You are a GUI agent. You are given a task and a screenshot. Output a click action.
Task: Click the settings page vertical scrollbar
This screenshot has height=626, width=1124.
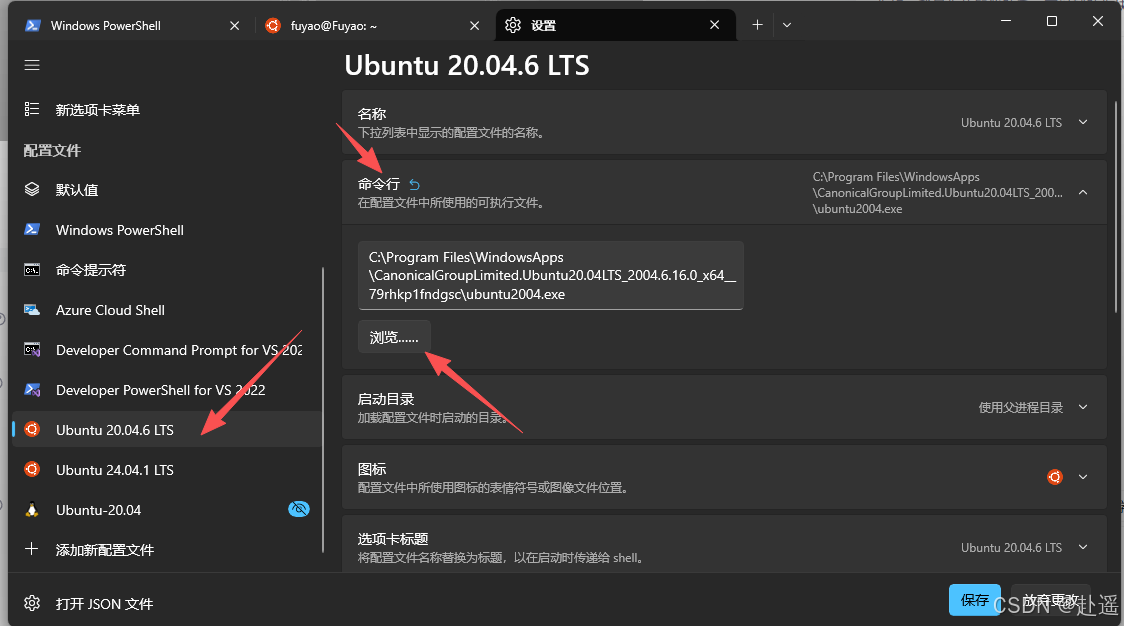1116,207
